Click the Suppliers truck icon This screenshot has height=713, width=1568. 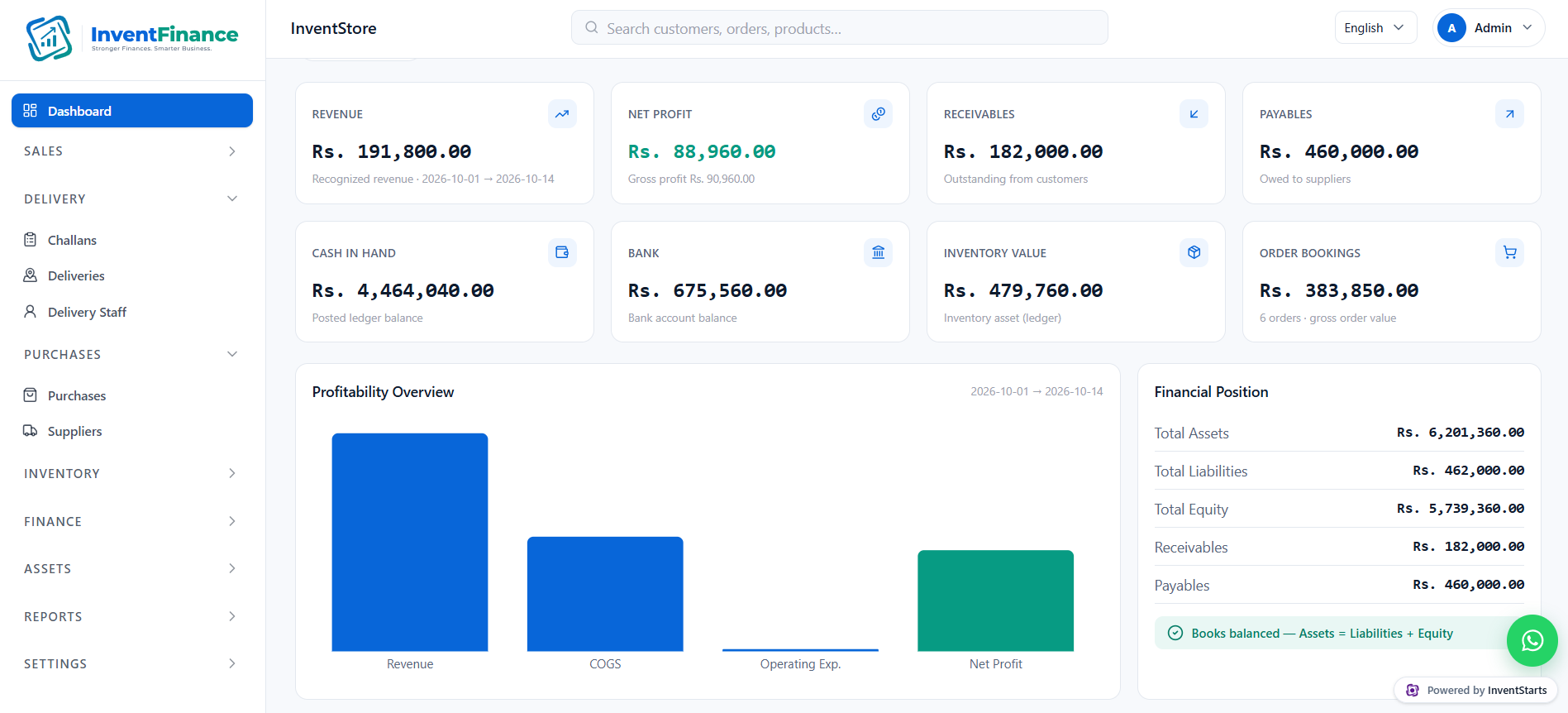(x=31, y=431)
